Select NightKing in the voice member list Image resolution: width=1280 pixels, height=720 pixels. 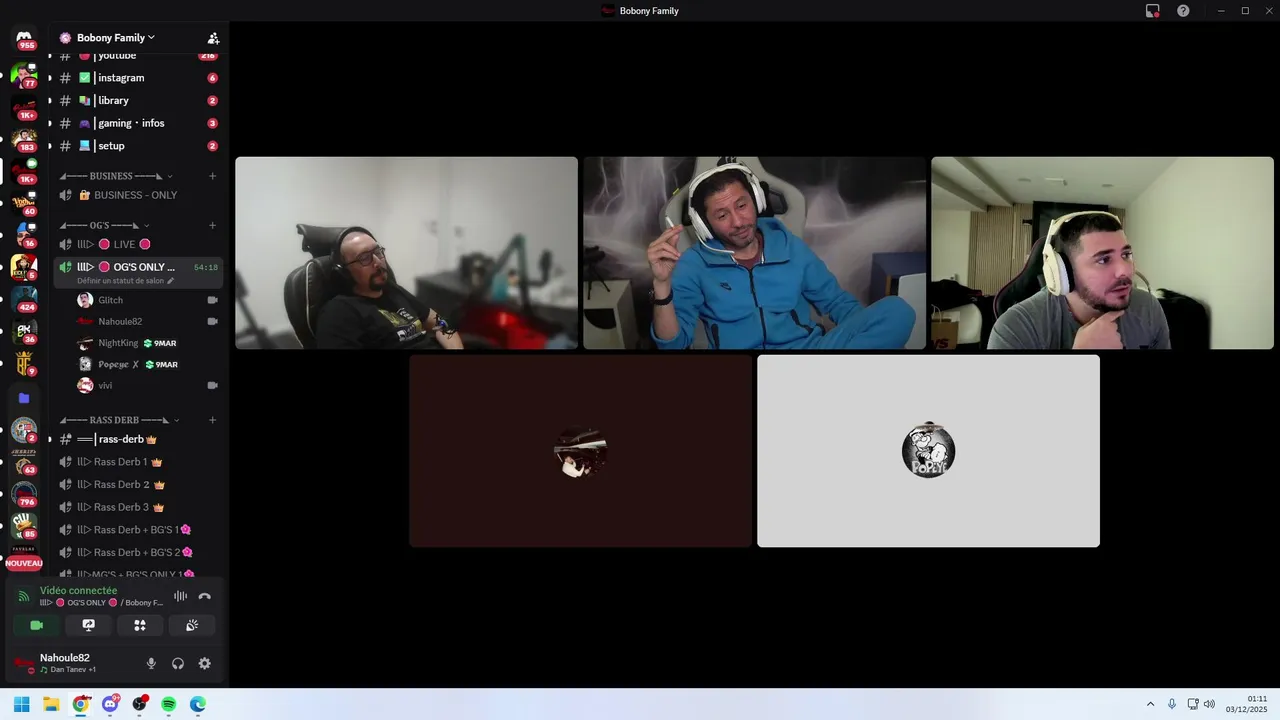(148, 343)
